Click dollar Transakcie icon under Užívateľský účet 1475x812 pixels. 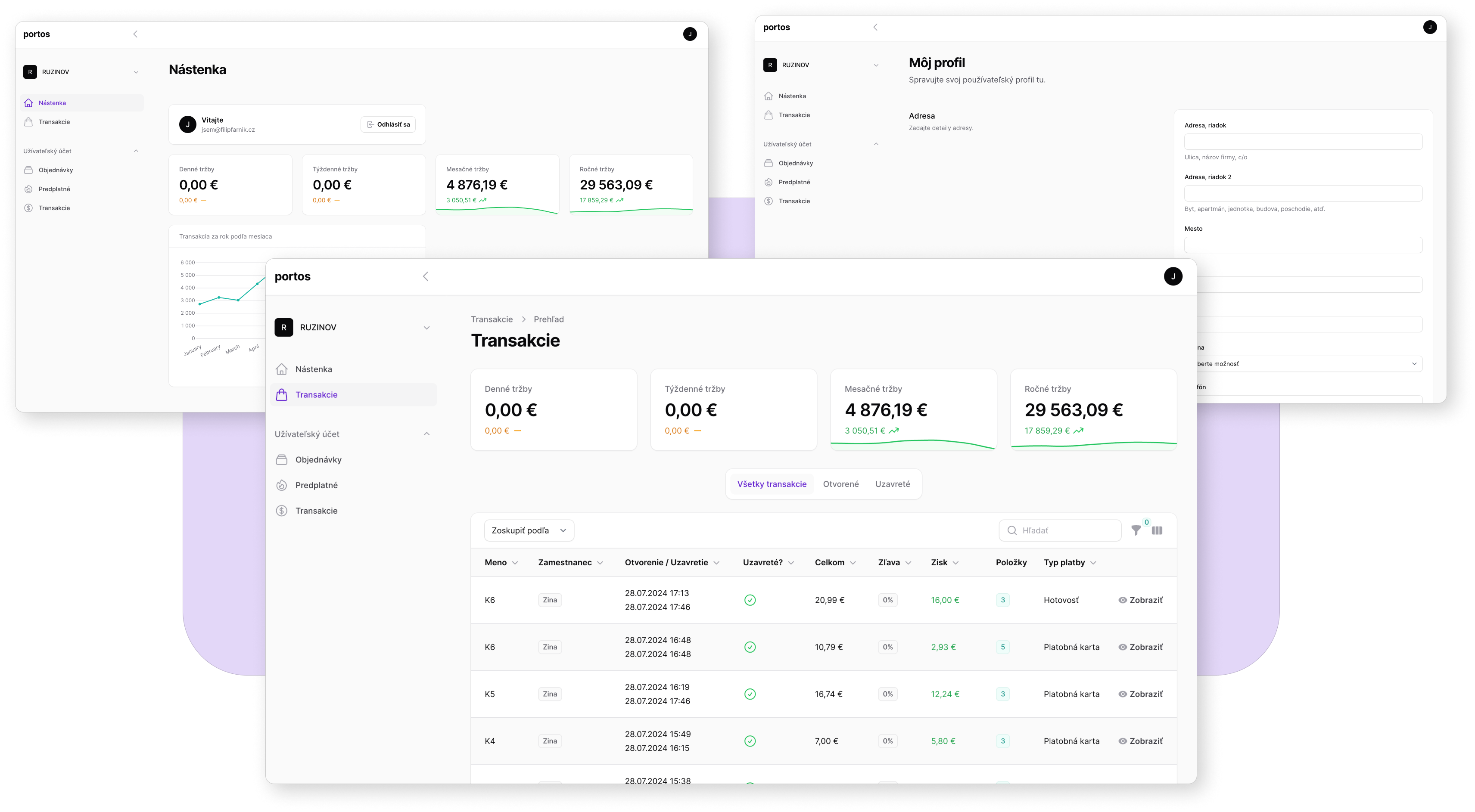pos(282,511)
